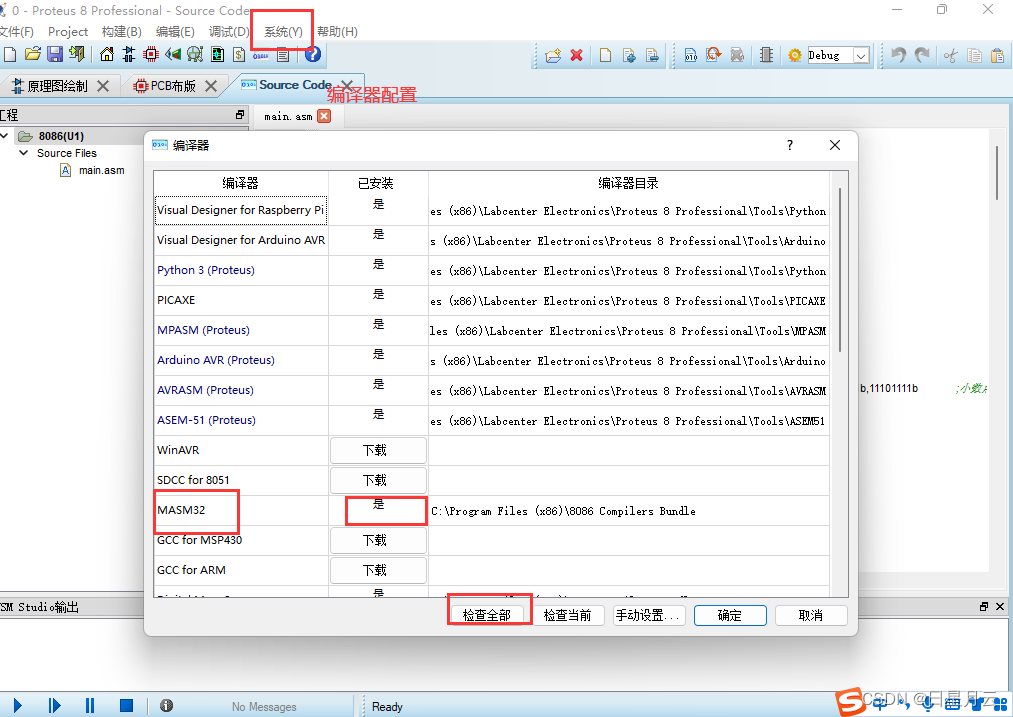
Task: Stop the simulation with square button
Action: (127, 705)
